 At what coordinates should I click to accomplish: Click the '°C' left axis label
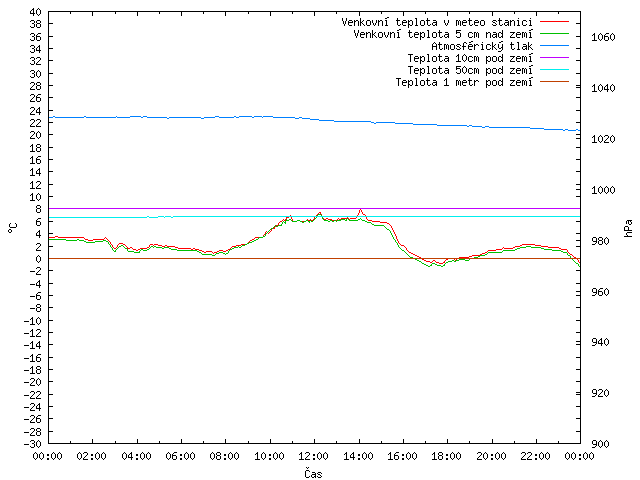coord(13,228)
